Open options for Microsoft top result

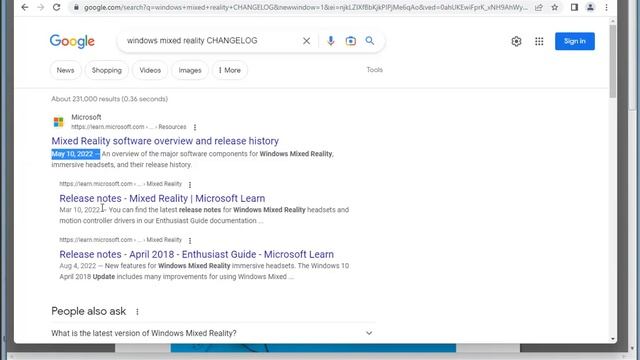click(x=195, y=127)
